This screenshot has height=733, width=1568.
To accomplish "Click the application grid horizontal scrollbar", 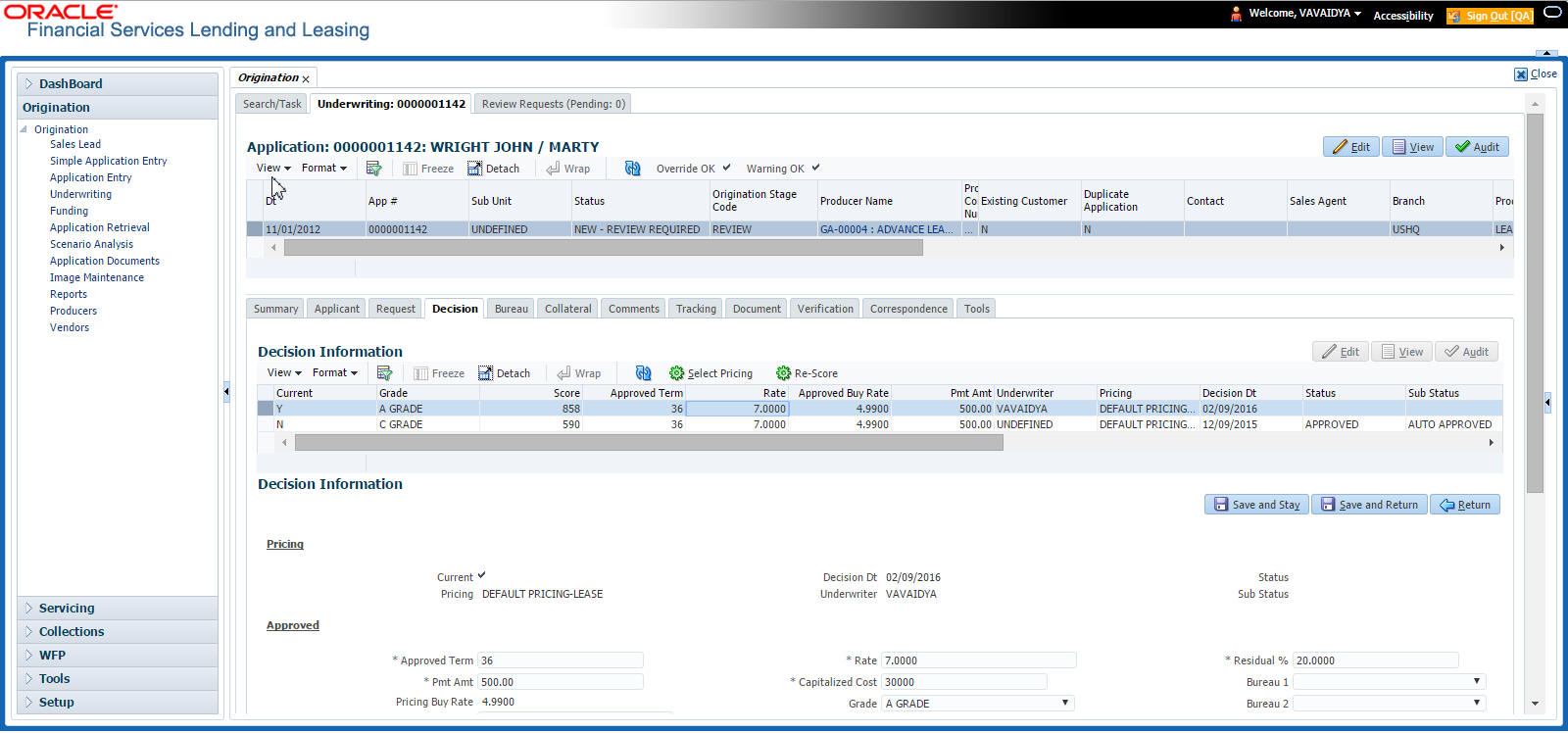I will tap(604, 248).
